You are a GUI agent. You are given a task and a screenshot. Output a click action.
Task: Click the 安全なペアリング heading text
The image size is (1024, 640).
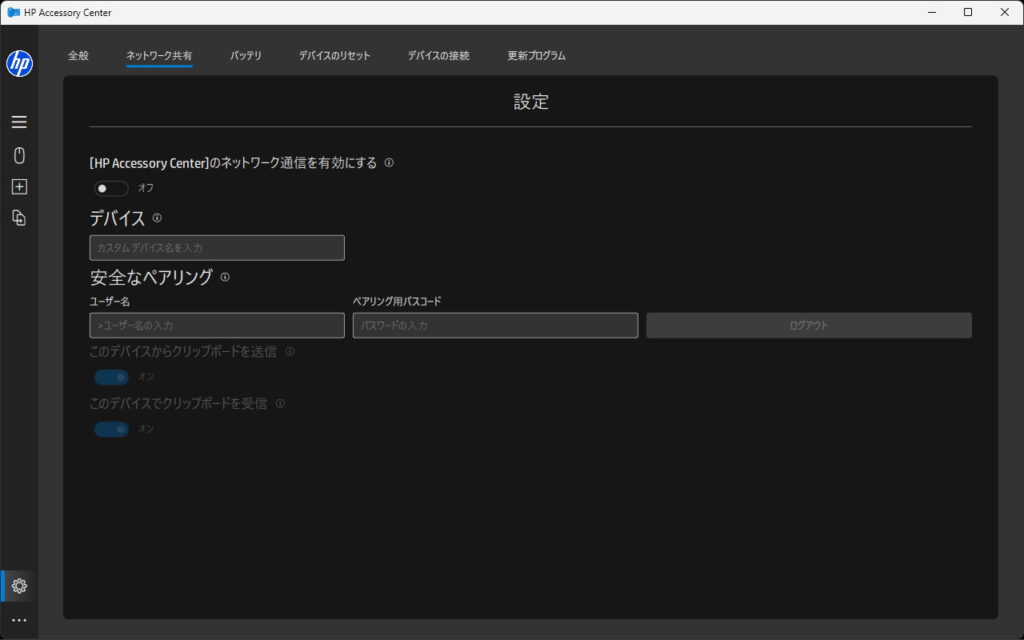click(x=151, y=277)
